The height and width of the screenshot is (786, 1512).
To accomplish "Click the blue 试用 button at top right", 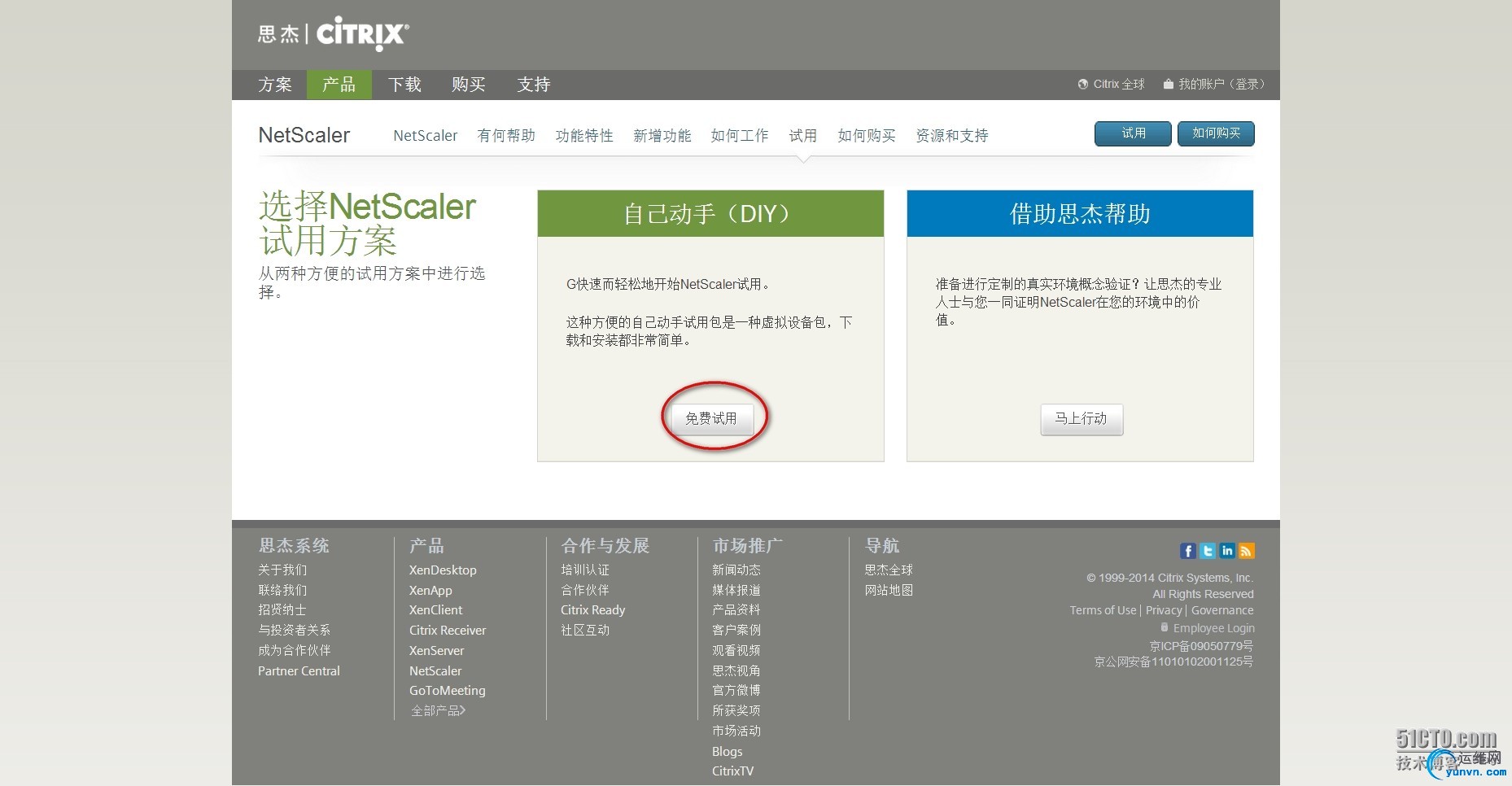I will [x=1133, y=133].
